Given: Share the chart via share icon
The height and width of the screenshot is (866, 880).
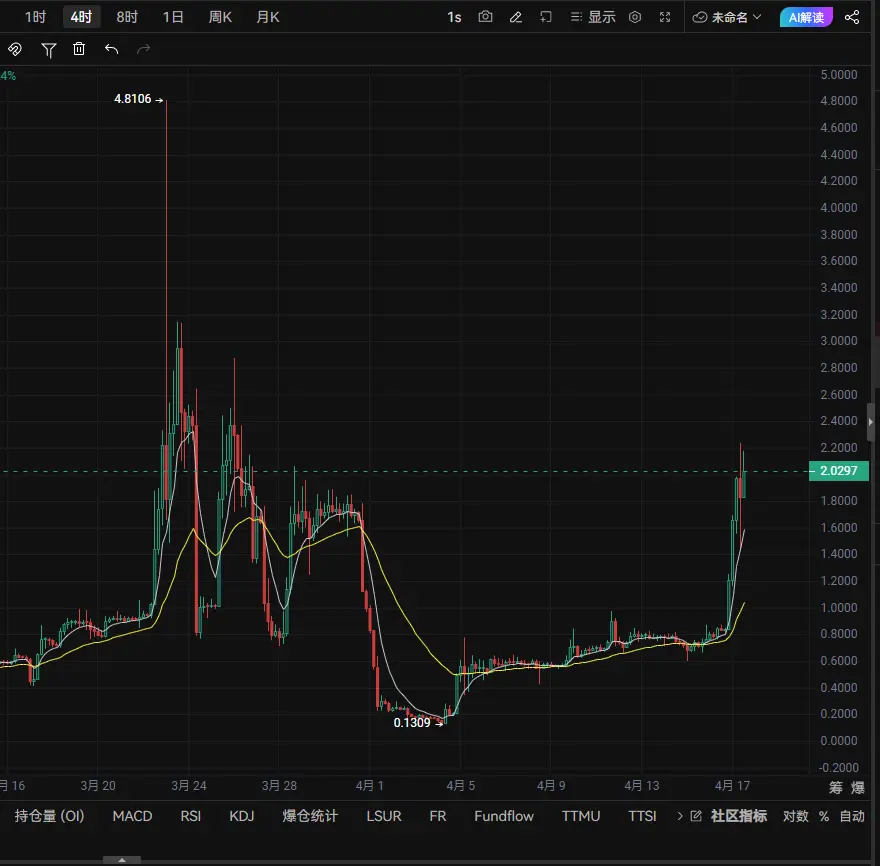Looking at the screenshot, I should pyautogui.click(x=852, y=17).
